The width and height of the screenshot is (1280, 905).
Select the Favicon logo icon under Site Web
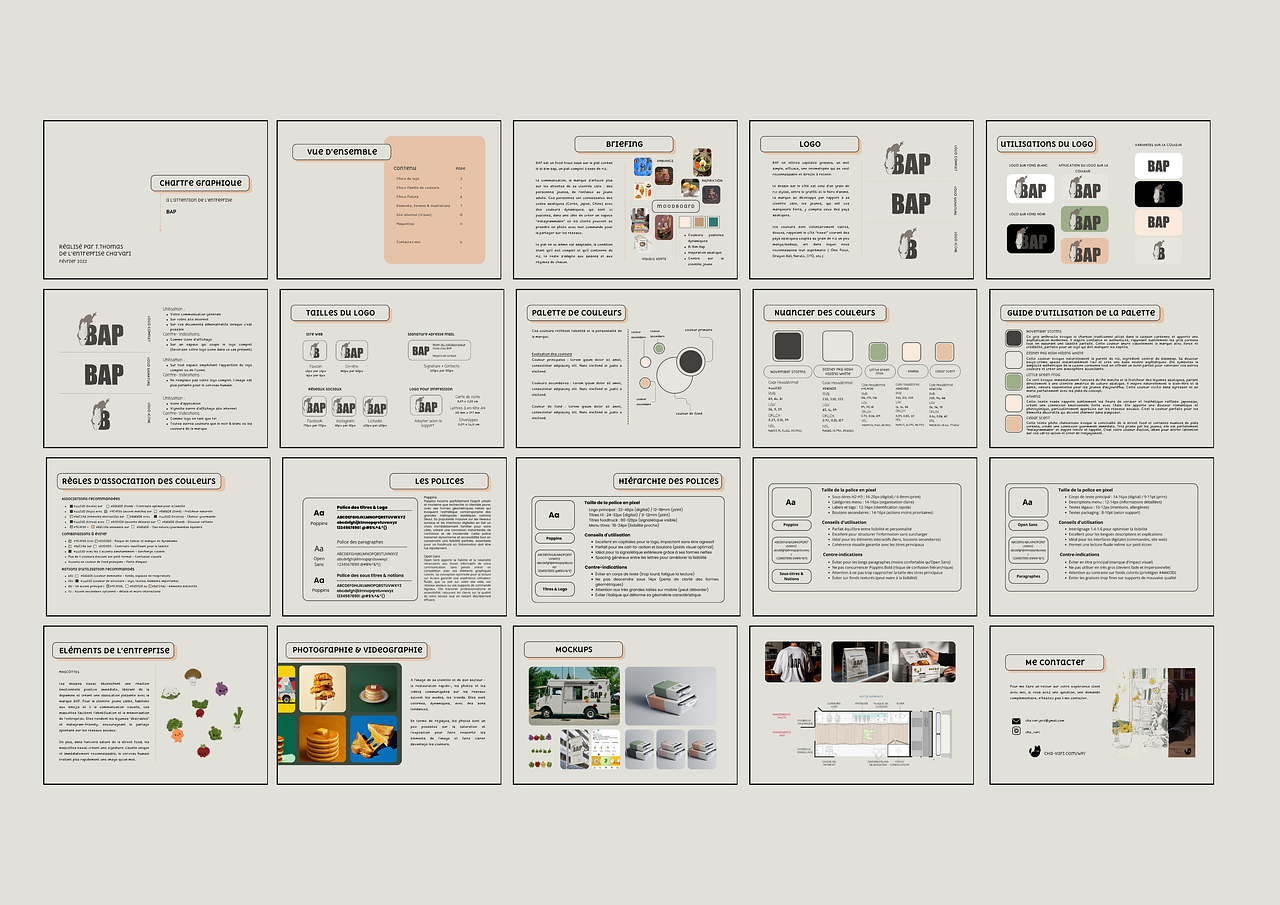click(x=316, y=350)
